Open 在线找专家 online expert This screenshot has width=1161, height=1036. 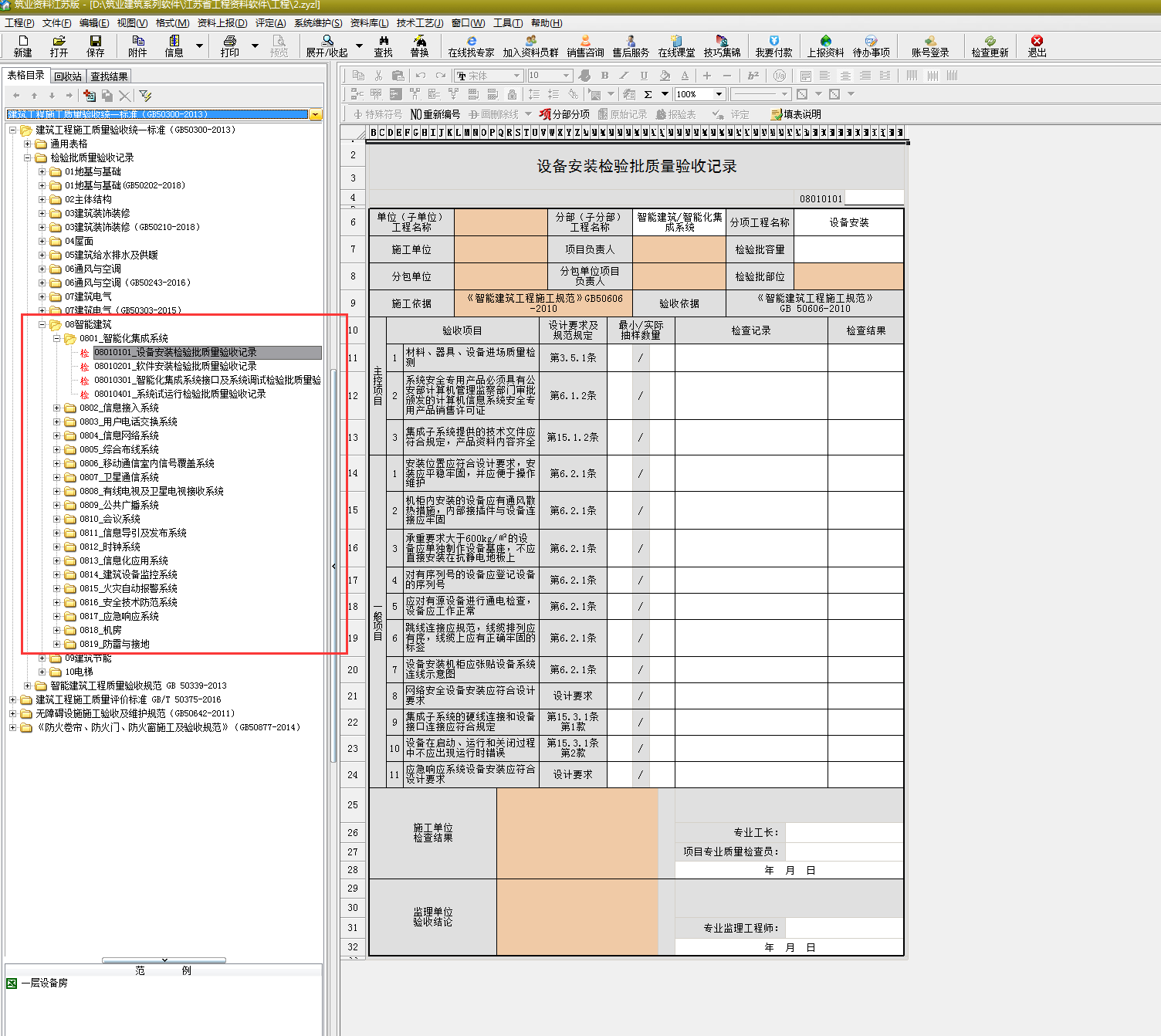click(472, 46)
